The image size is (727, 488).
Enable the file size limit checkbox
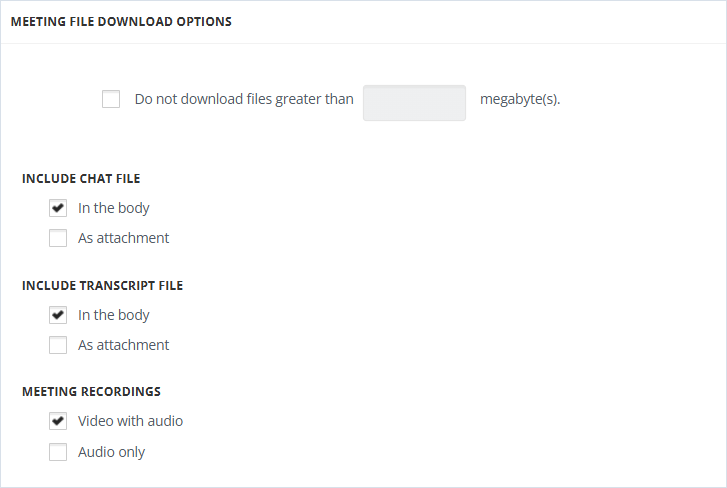pyautogui.click(x=111, y=99)
